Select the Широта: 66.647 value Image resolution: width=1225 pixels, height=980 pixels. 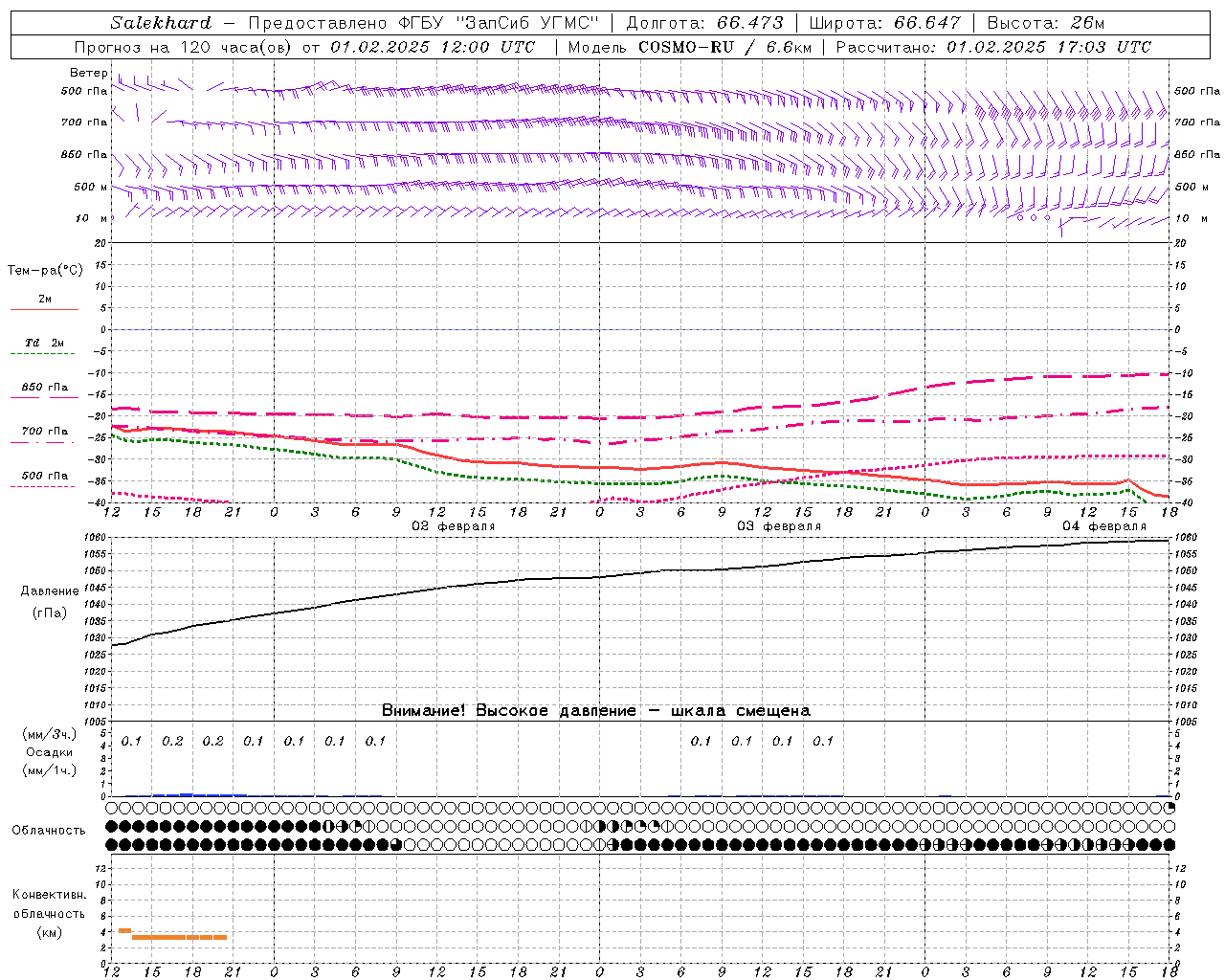click(884, 23)
